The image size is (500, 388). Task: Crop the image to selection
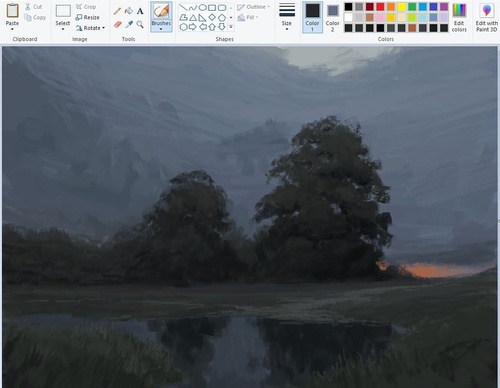coord(86,7)
